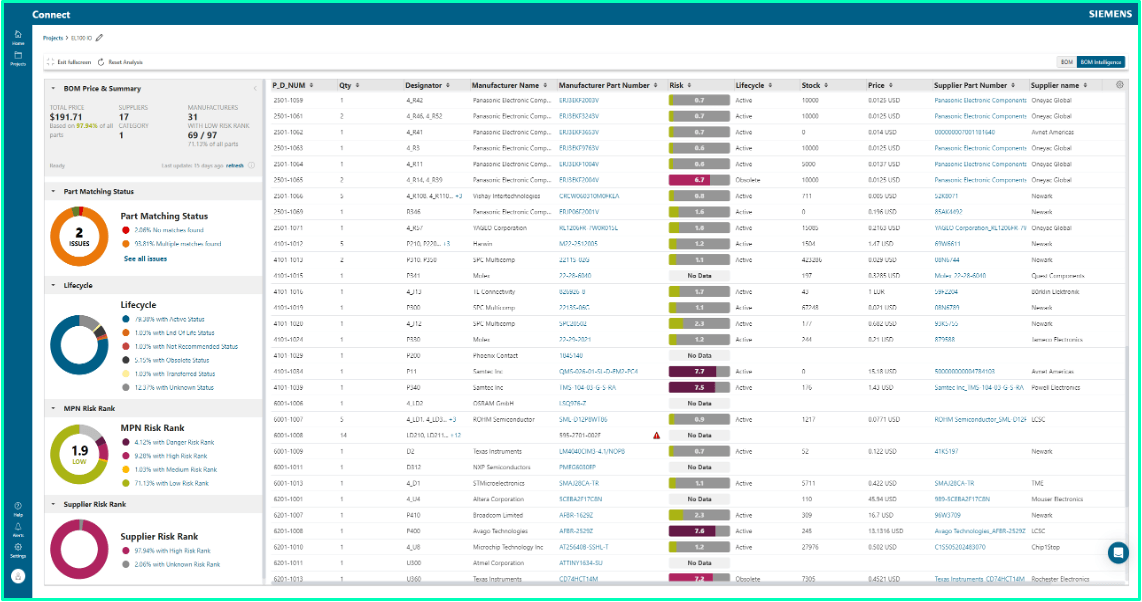Viewport: 1142px width, 602px height.
Task: Click the Projects breadcrumb link
Action: [53, 38]
